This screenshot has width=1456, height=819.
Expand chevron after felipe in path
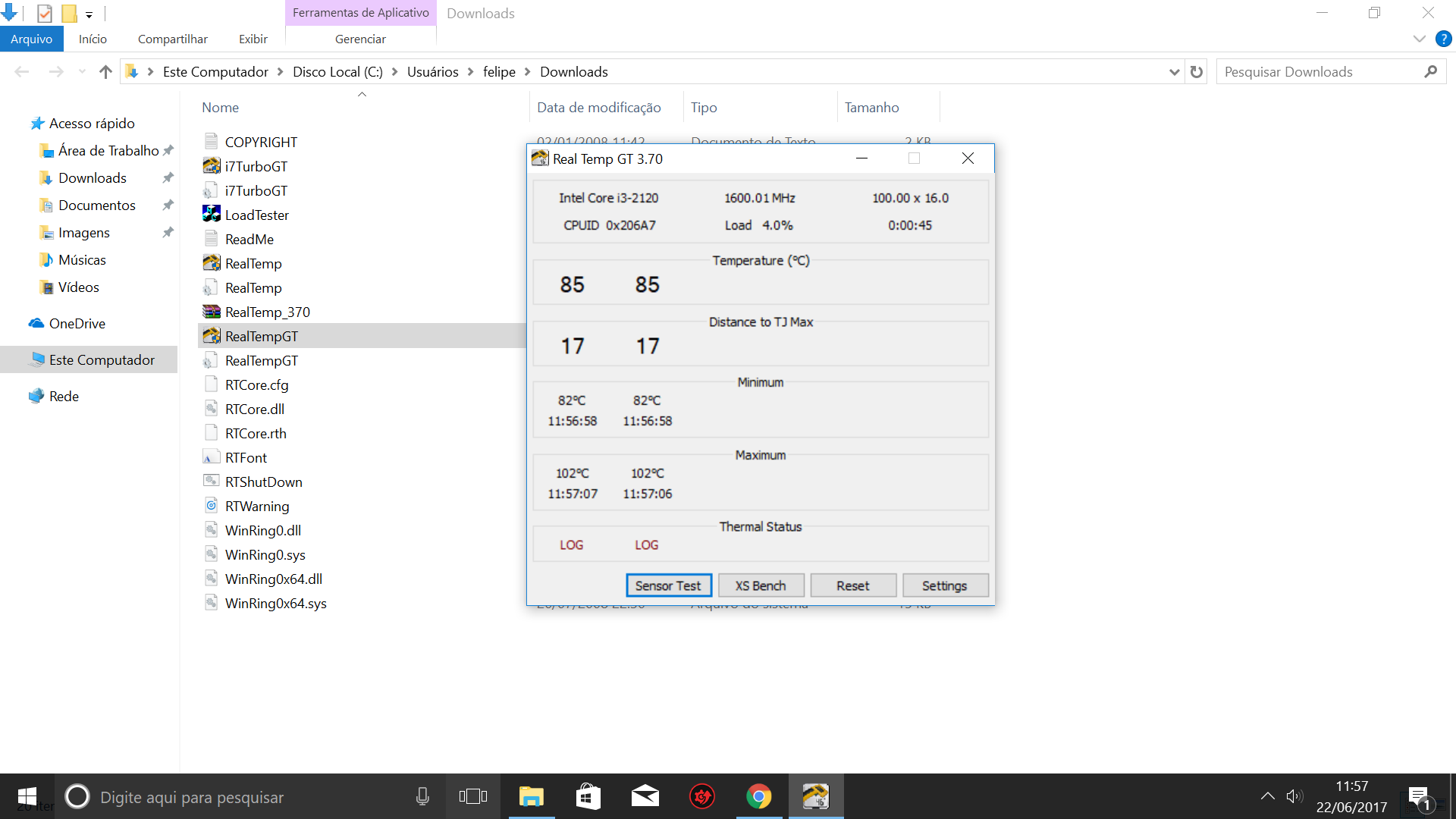tap(528, 72)
